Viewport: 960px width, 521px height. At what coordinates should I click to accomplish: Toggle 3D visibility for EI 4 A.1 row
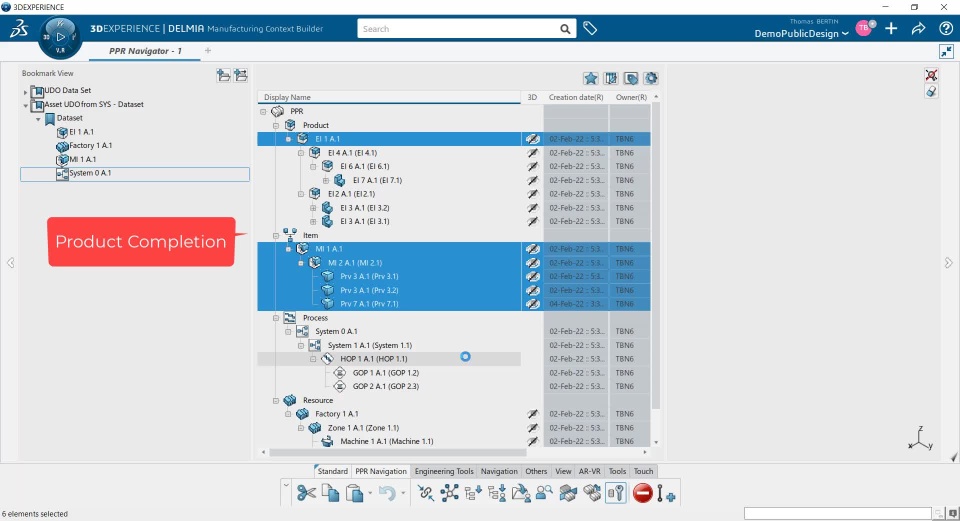[533, 153]
